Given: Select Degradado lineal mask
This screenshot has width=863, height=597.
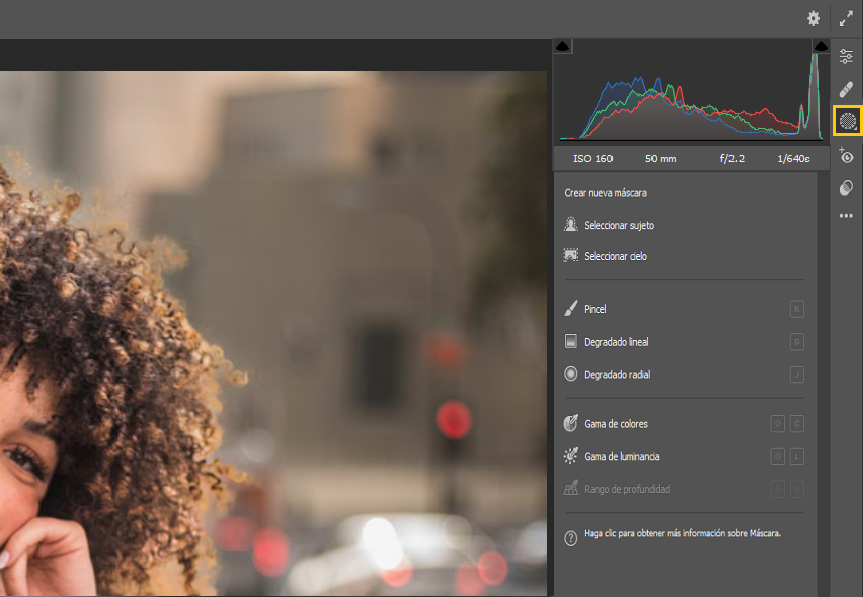Looking at the screenshot, I should pyautogui.click(x=684, y=342).
